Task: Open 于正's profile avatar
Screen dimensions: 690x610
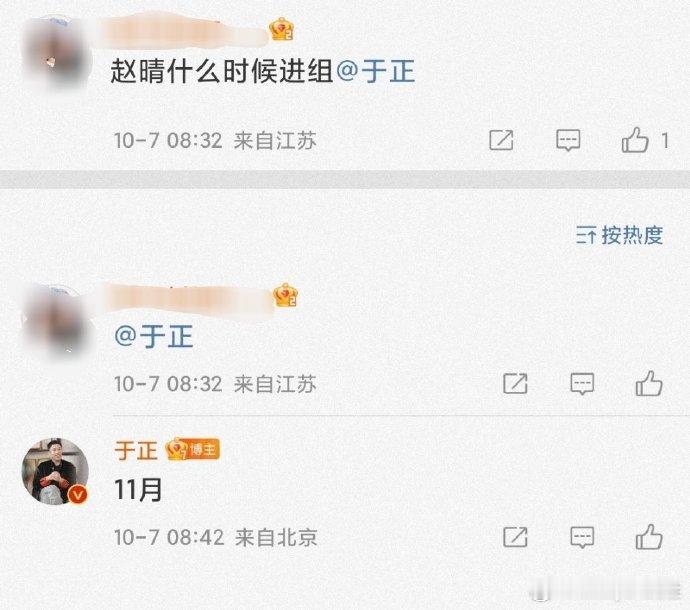Action: tap(55, 471)
